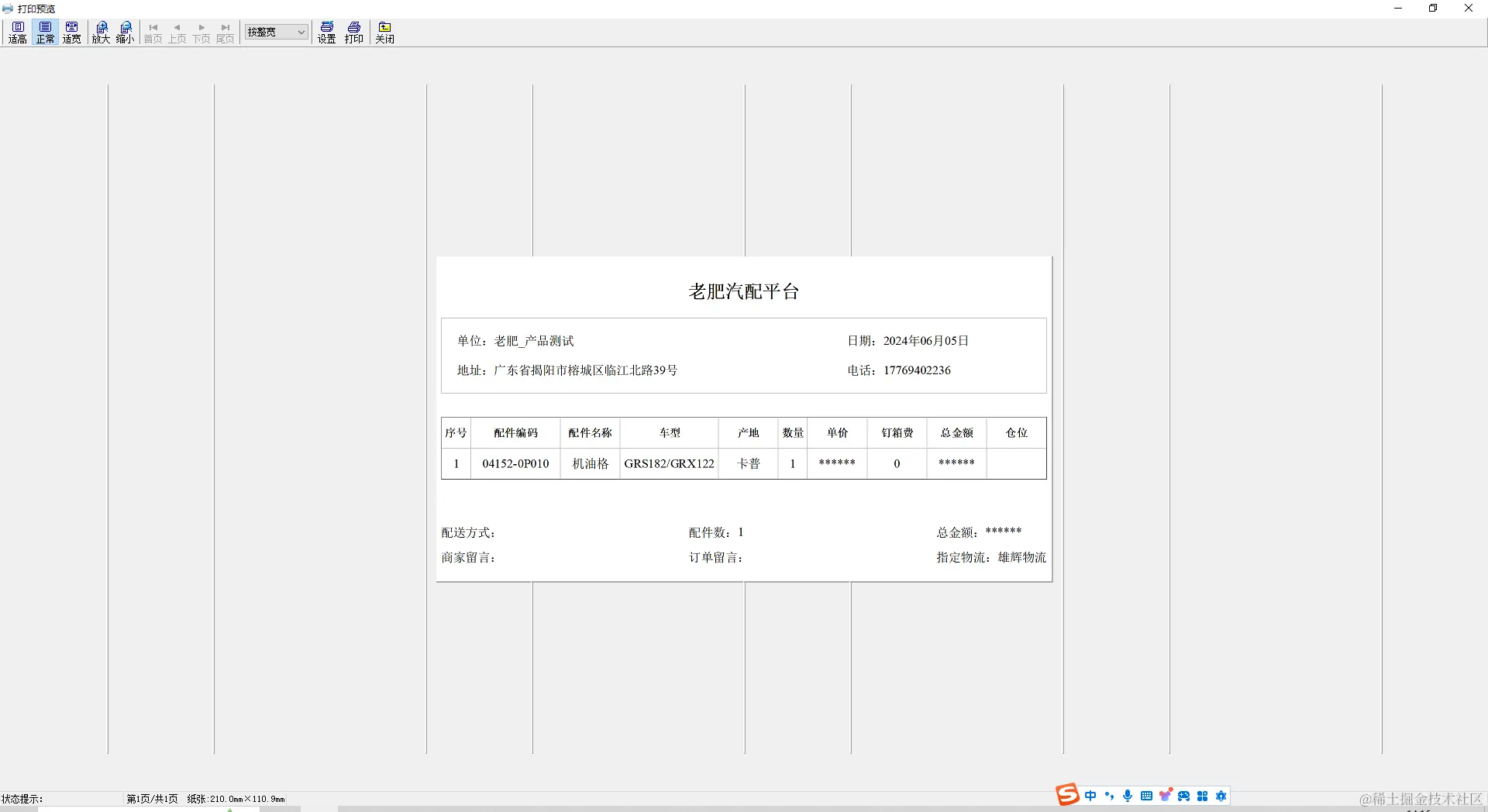Click the 配送方式 label
The width and height of the screenshot is (1488, 812).
(x=468, y=533)
